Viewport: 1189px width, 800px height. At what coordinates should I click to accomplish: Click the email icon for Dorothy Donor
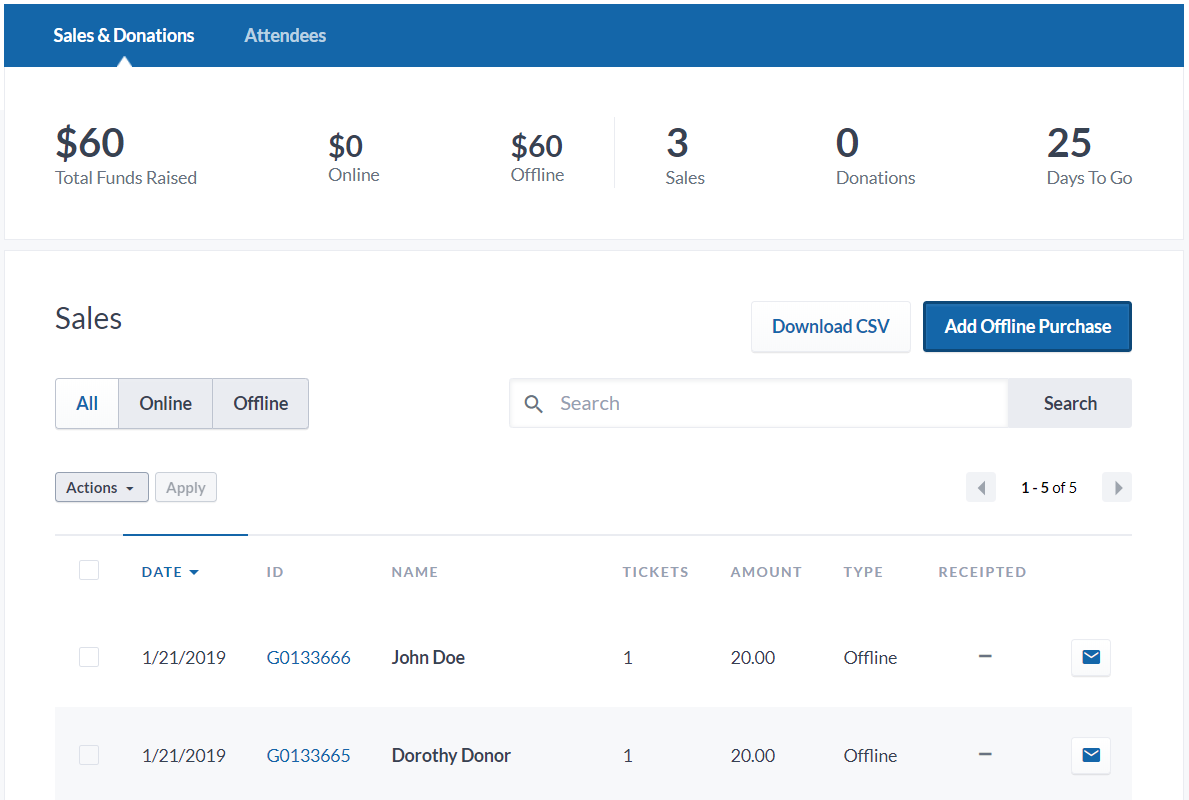click(1090, 755)
